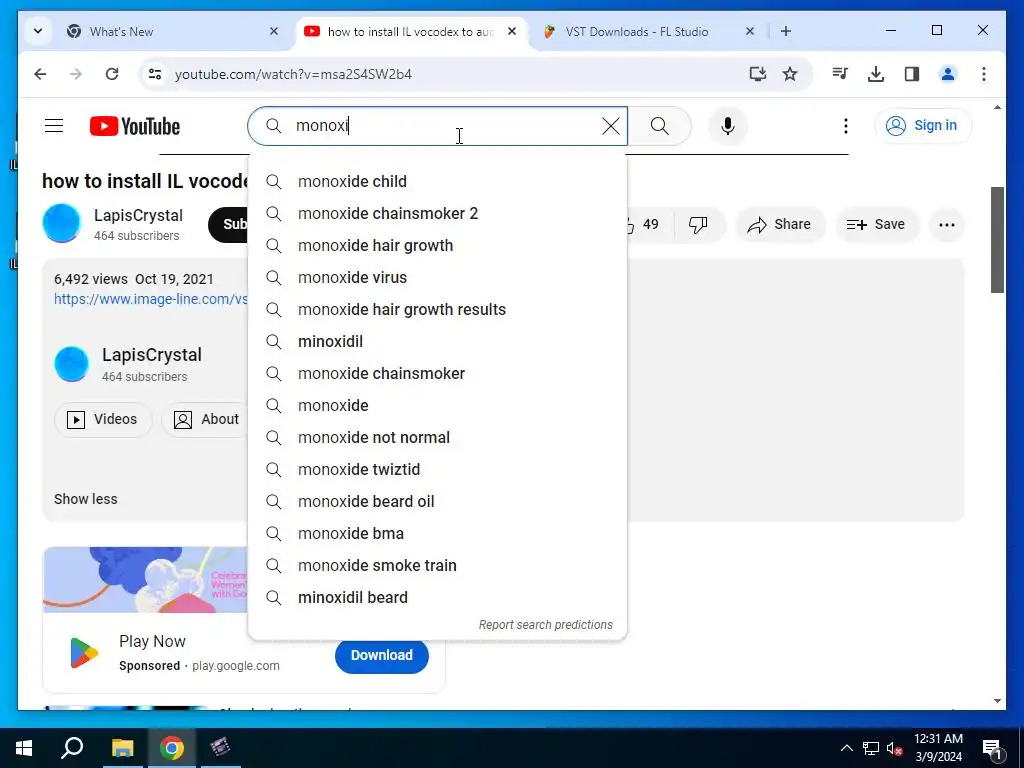The height and width of the screenshot is (768, 1024).
Task: Clear the search box with the X
Action: click(x=611, y=126)
